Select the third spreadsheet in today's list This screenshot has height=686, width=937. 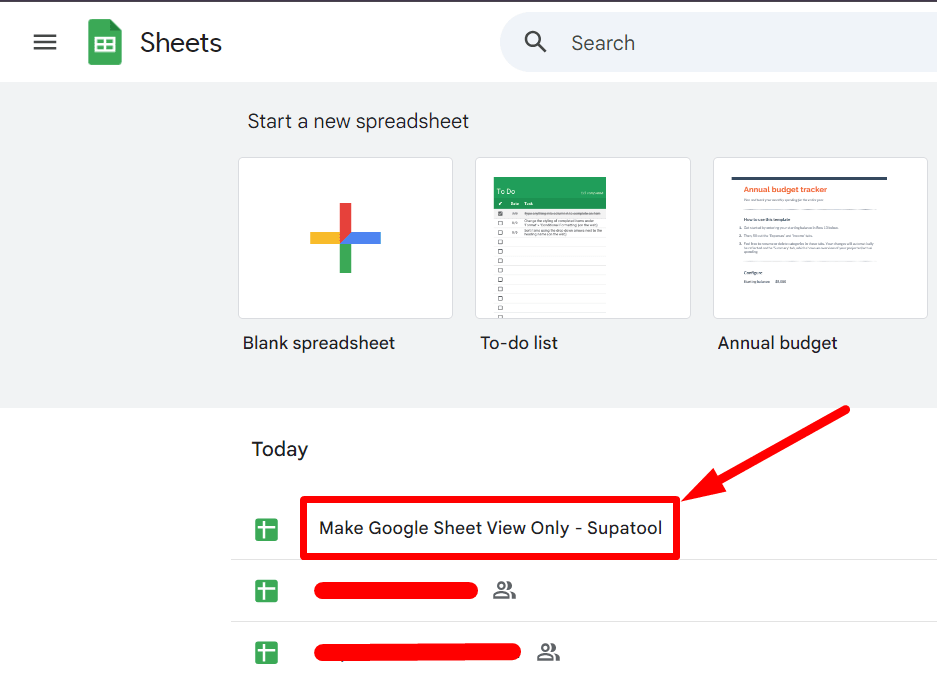click(x=416, y=652)
